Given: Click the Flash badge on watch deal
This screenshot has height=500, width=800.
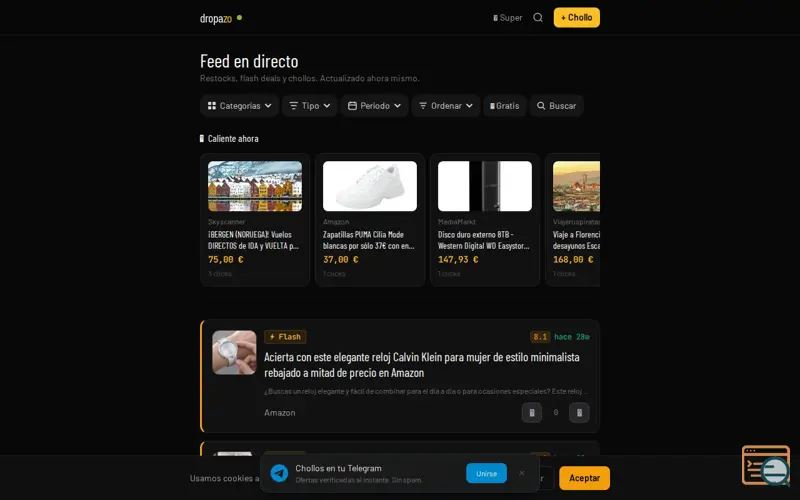Looking at the screenshot, I should click(285, 337).
